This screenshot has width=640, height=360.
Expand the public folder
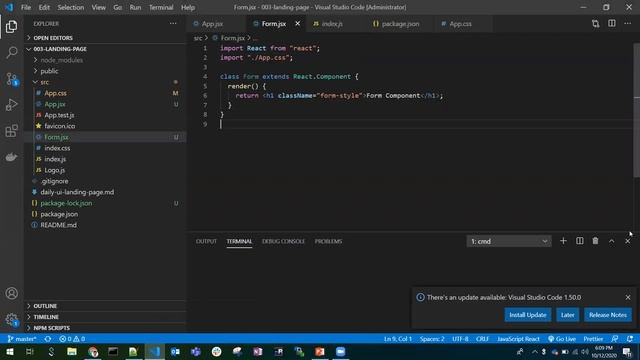[x=105, y=71]
